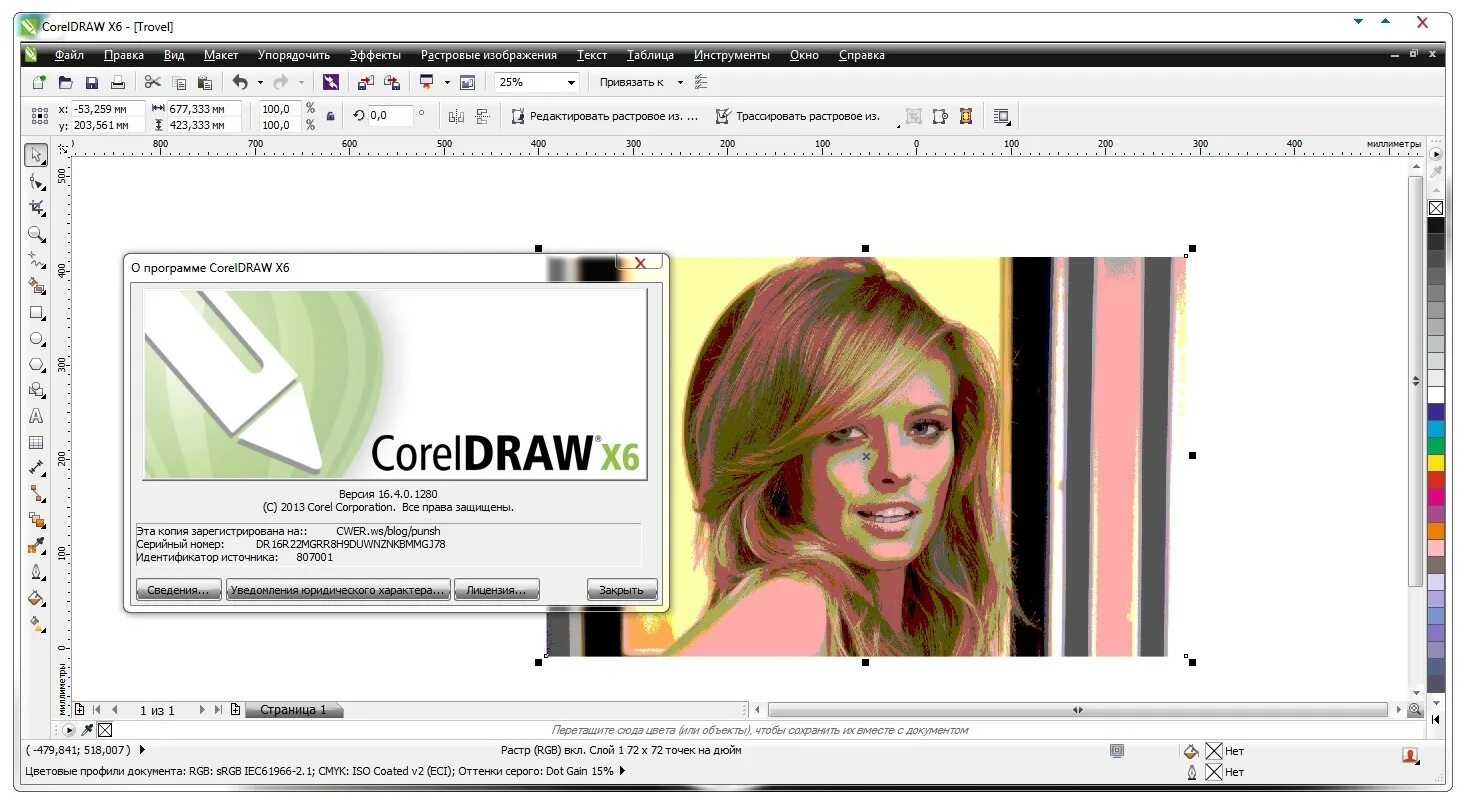Click the Сведения... button

(179, 590)
